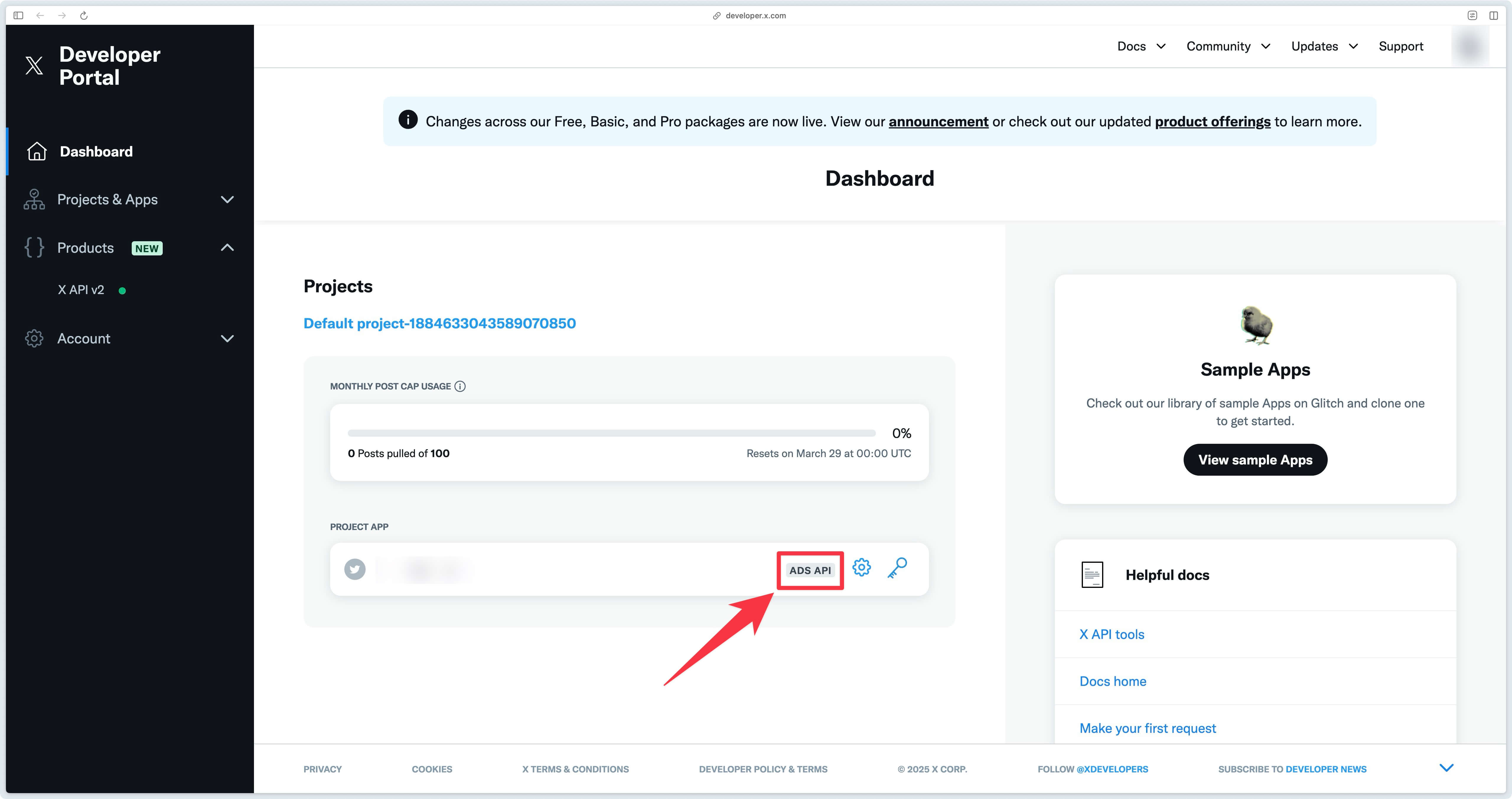Click the X logo in the sidebar
Viewport: 1512px width, 799px height.
(34, 66)
